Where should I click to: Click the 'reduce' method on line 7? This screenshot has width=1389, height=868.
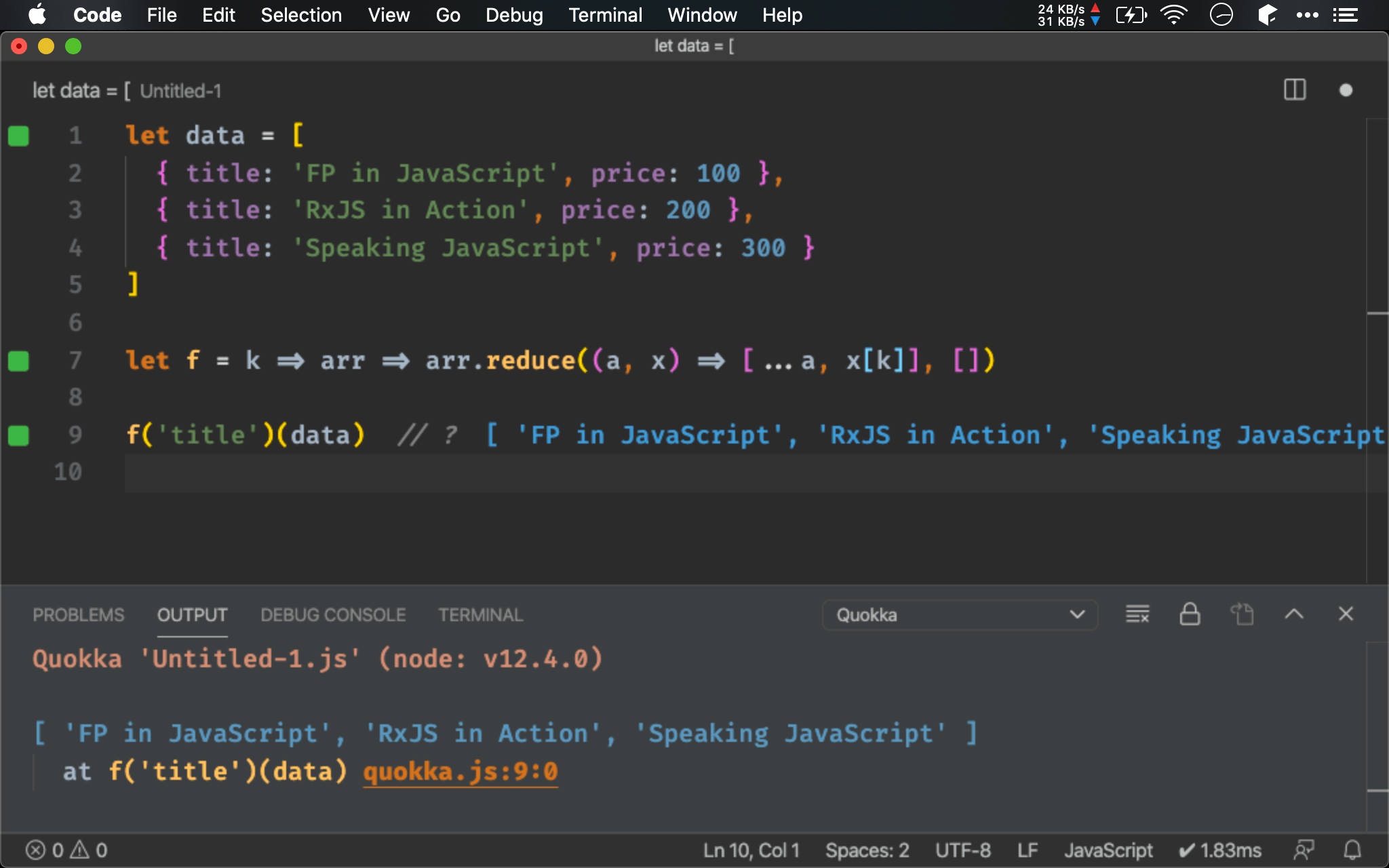click(x=531, y=361)
